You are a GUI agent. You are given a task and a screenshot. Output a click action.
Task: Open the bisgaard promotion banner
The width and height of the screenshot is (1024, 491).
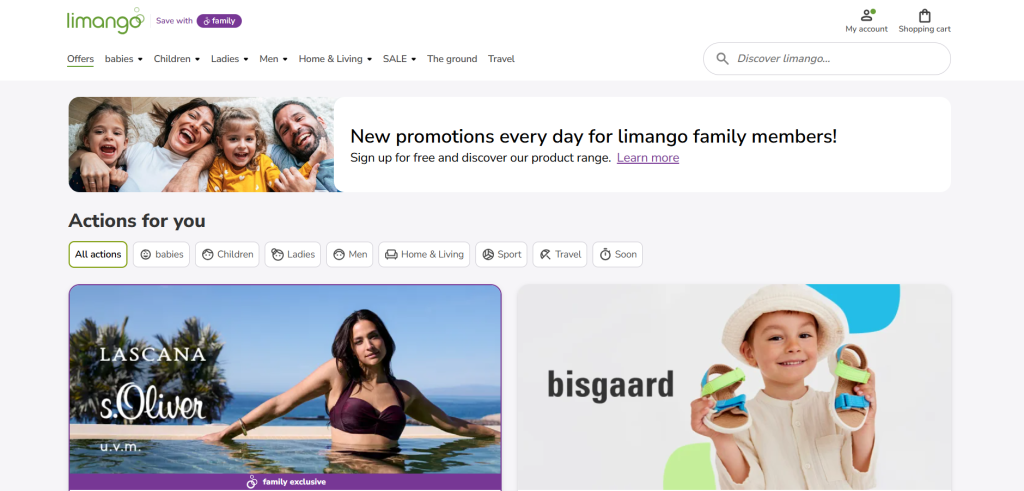click(x=734, y=387)
